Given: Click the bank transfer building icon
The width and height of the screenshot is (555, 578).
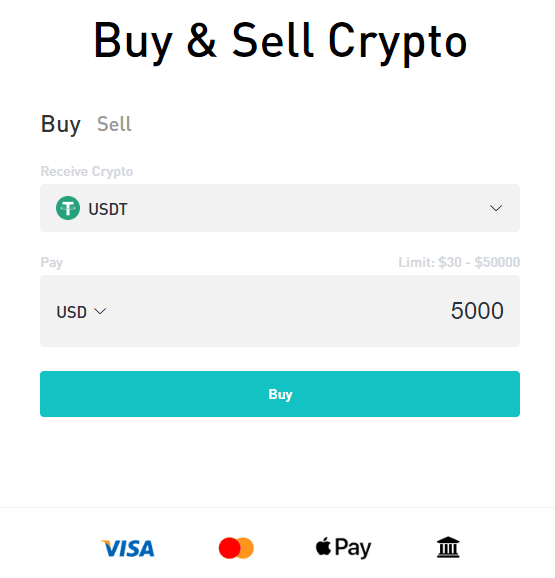Looking at the screenshot, I should [448, 547].
